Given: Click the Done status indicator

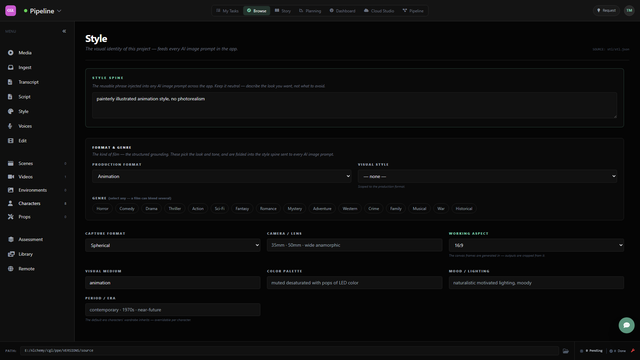Looking at the screenshot, I should coord(618,351).
